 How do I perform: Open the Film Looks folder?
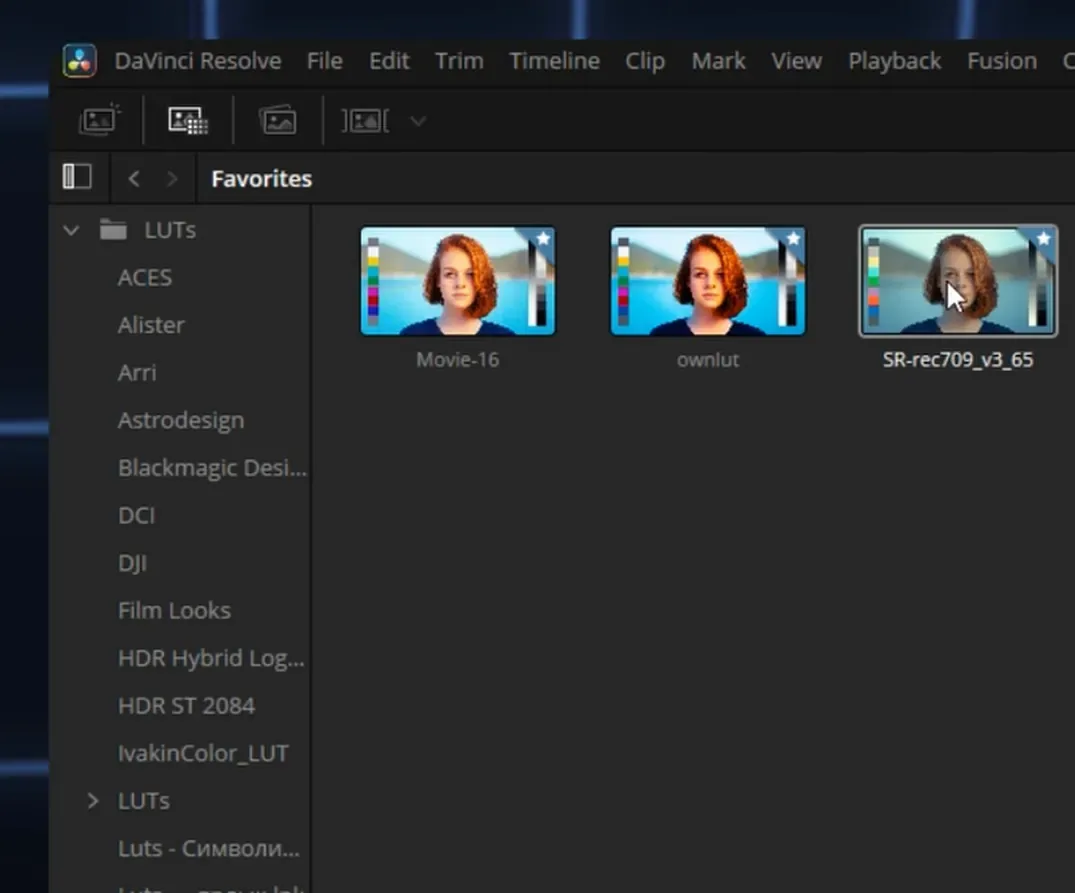174,611
